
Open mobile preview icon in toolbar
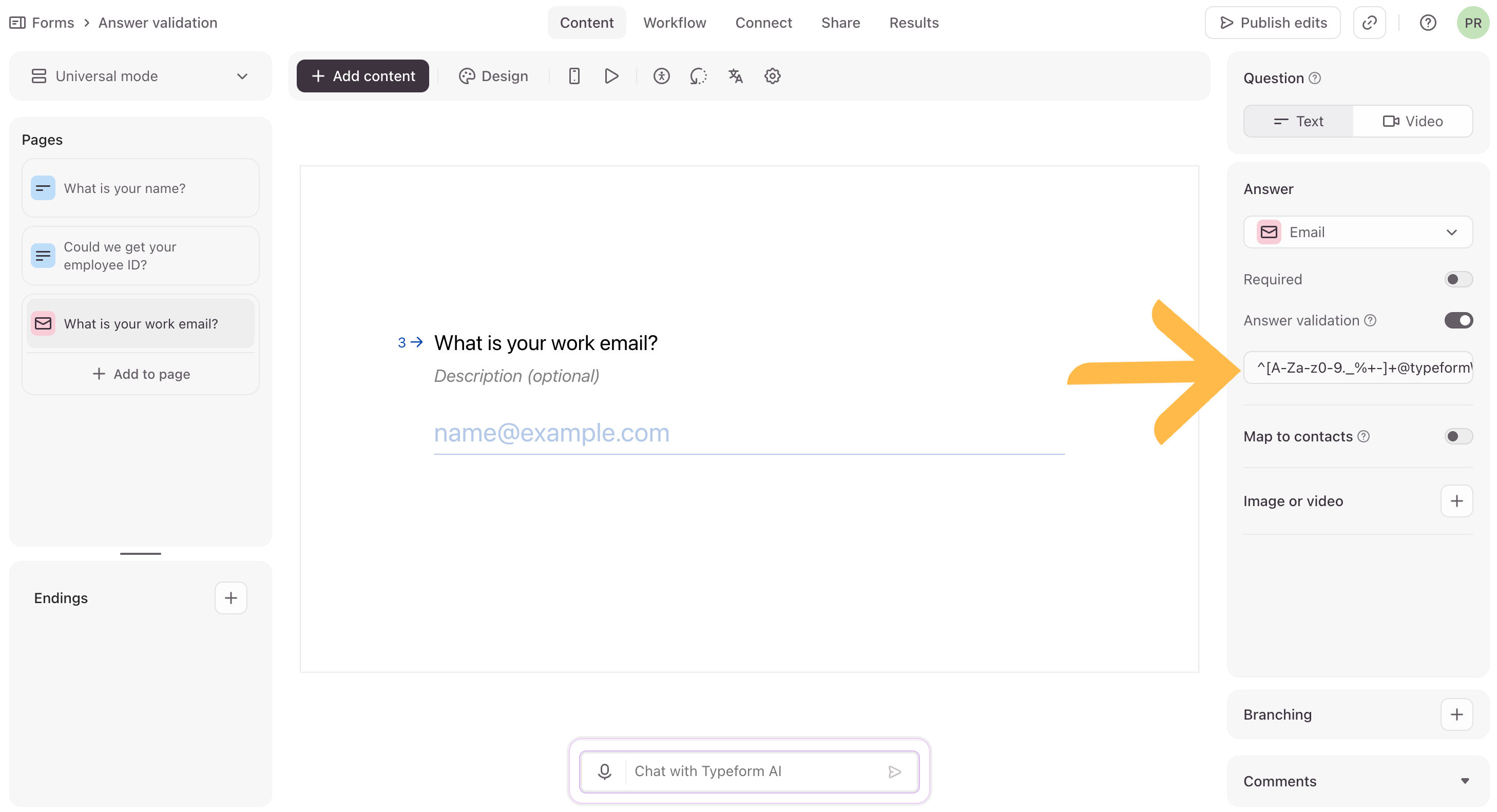[x=574, y=76]
